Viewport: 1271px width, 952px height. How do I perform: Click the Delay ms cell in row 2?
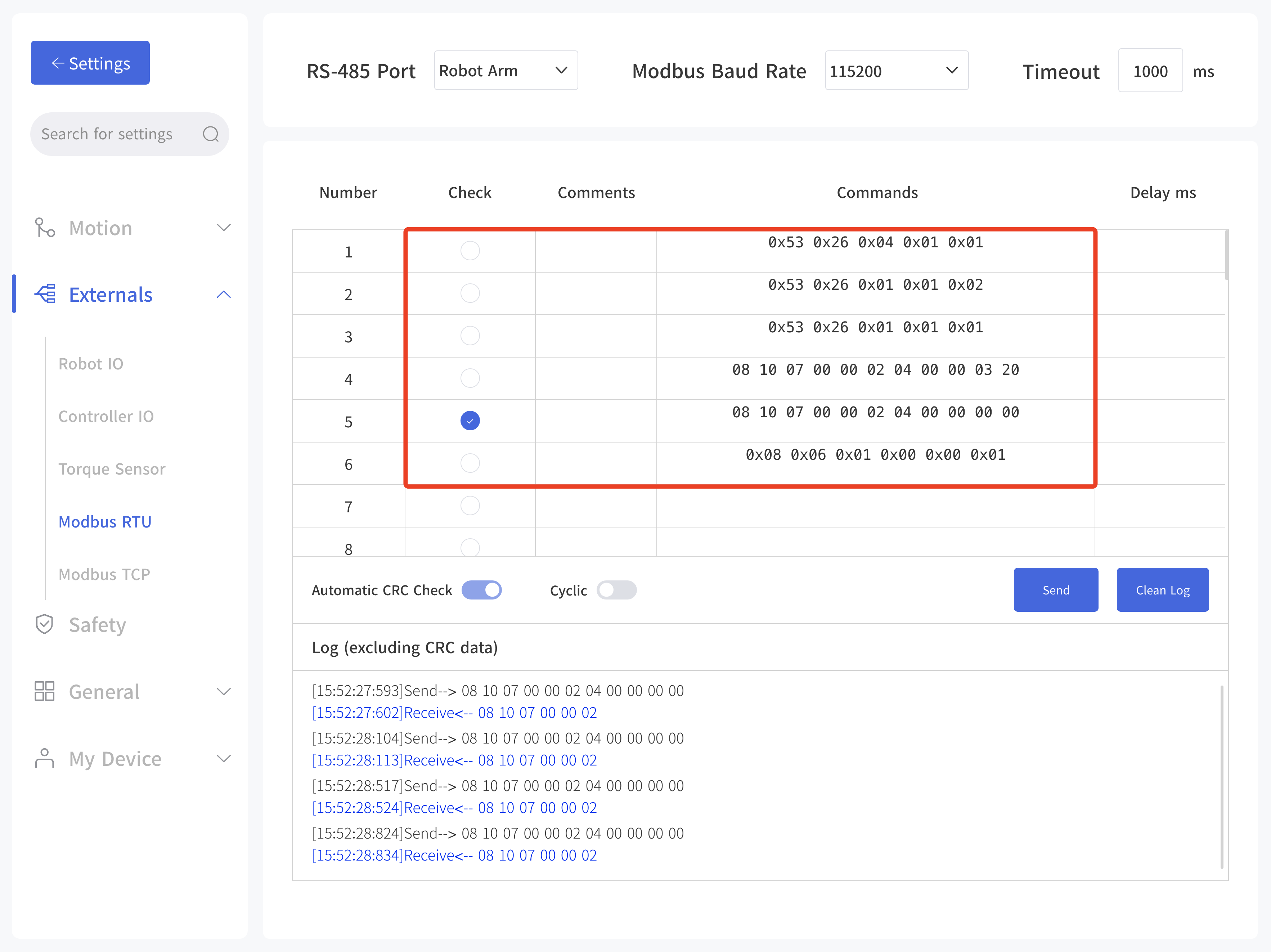point(1160,293)
